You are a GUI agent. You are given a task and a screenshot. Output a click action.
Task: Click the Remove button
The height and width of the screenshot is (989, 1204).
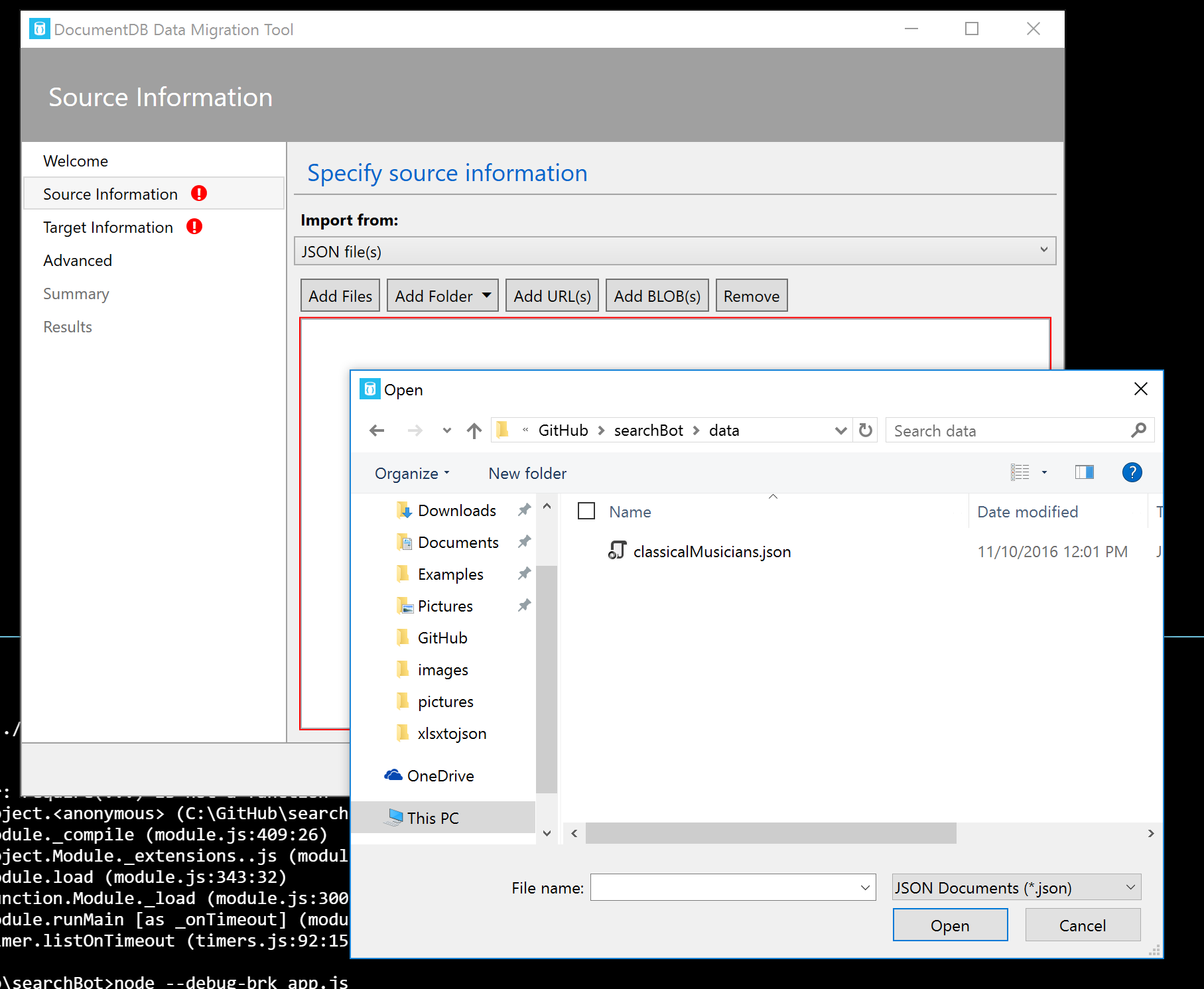751,296
